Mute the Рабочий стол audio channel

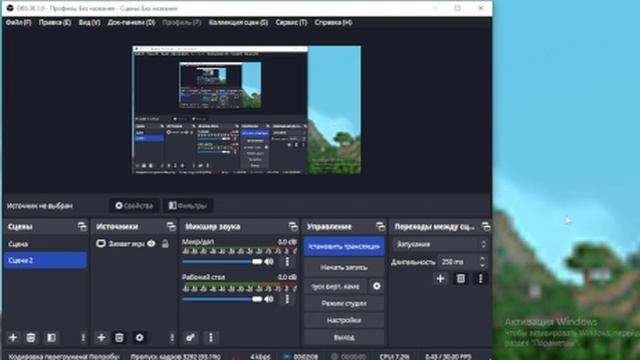tap(269, 299)
